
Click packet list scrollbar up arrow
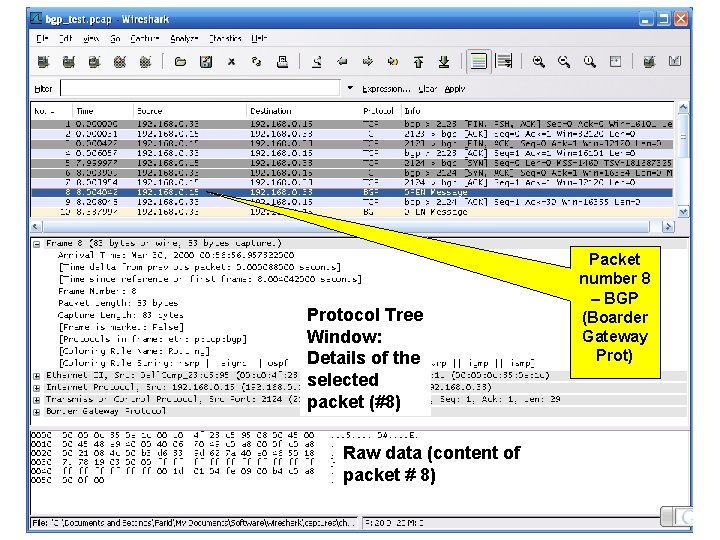(x=683, y=108)
